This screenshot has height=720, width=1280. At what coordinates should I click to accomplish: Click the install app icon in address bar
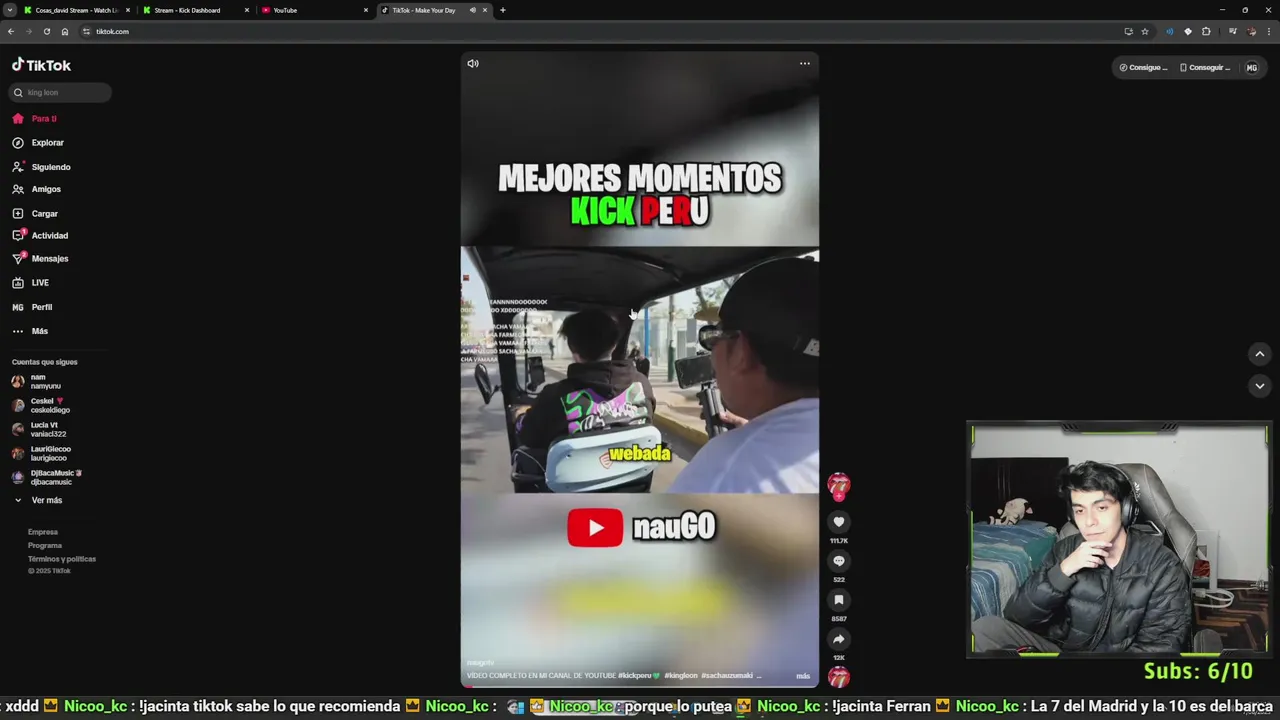tap(1128, 31)
